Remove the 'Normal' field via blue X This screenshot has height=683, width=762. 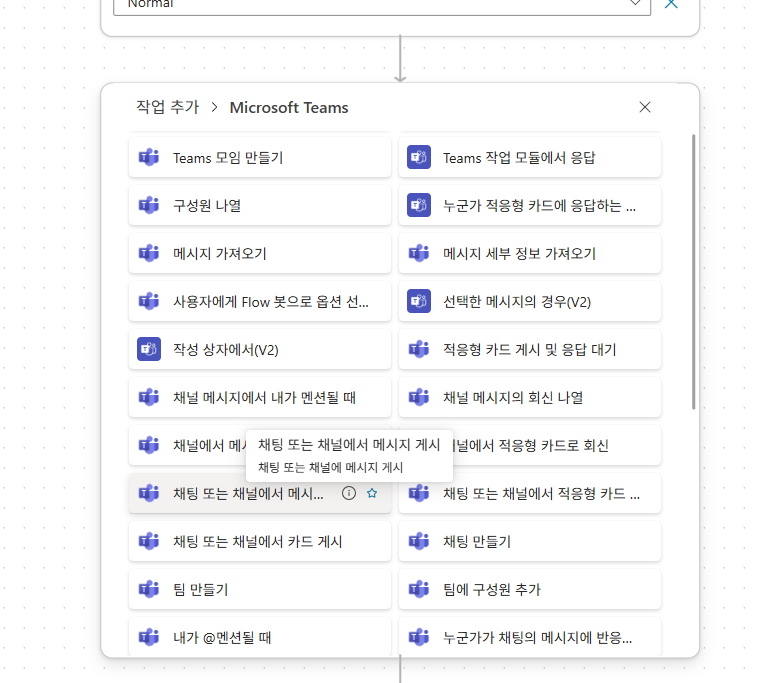(671, 4)
